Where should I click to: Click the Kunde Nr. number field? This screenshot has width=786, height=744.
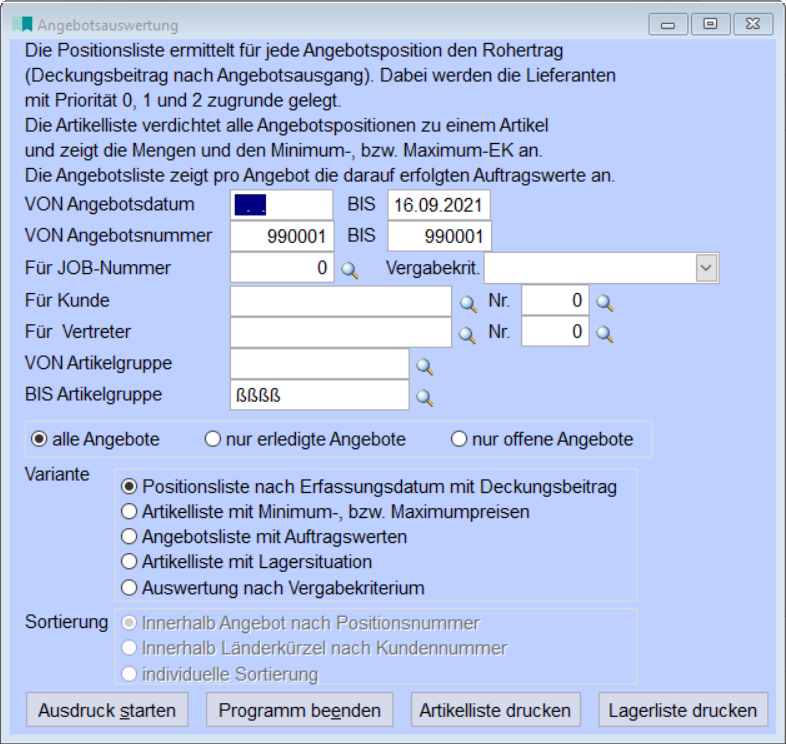point(555,300)
